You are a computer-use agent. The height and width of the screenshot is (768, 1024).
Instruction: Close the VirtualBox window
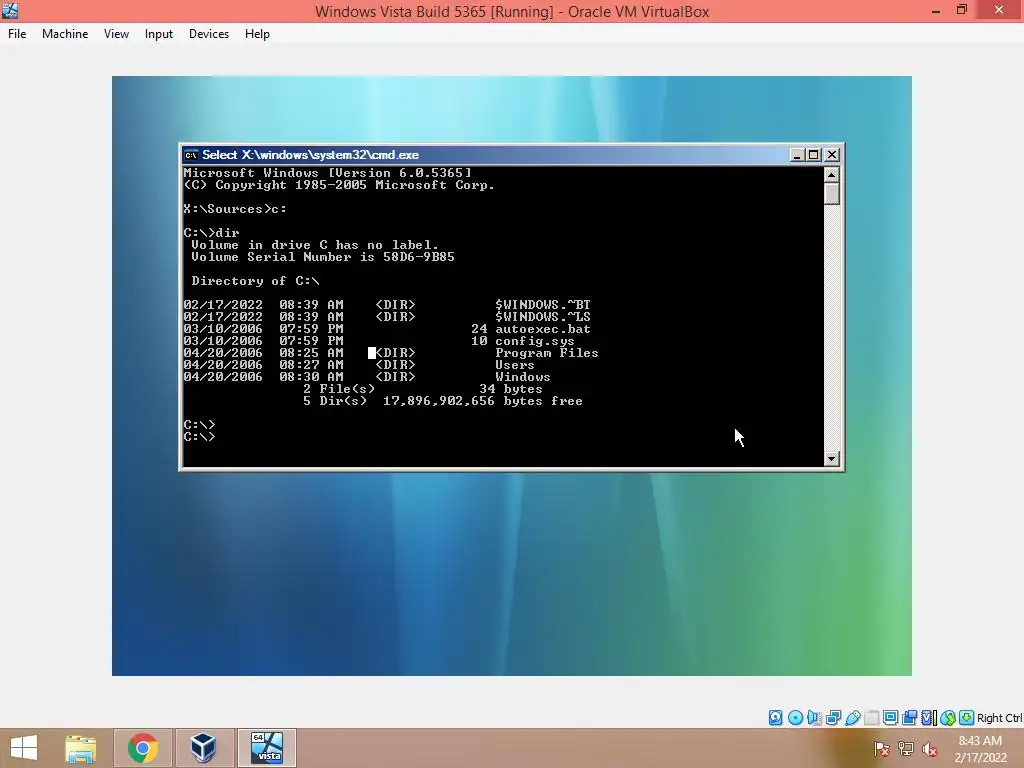[999, 10]
